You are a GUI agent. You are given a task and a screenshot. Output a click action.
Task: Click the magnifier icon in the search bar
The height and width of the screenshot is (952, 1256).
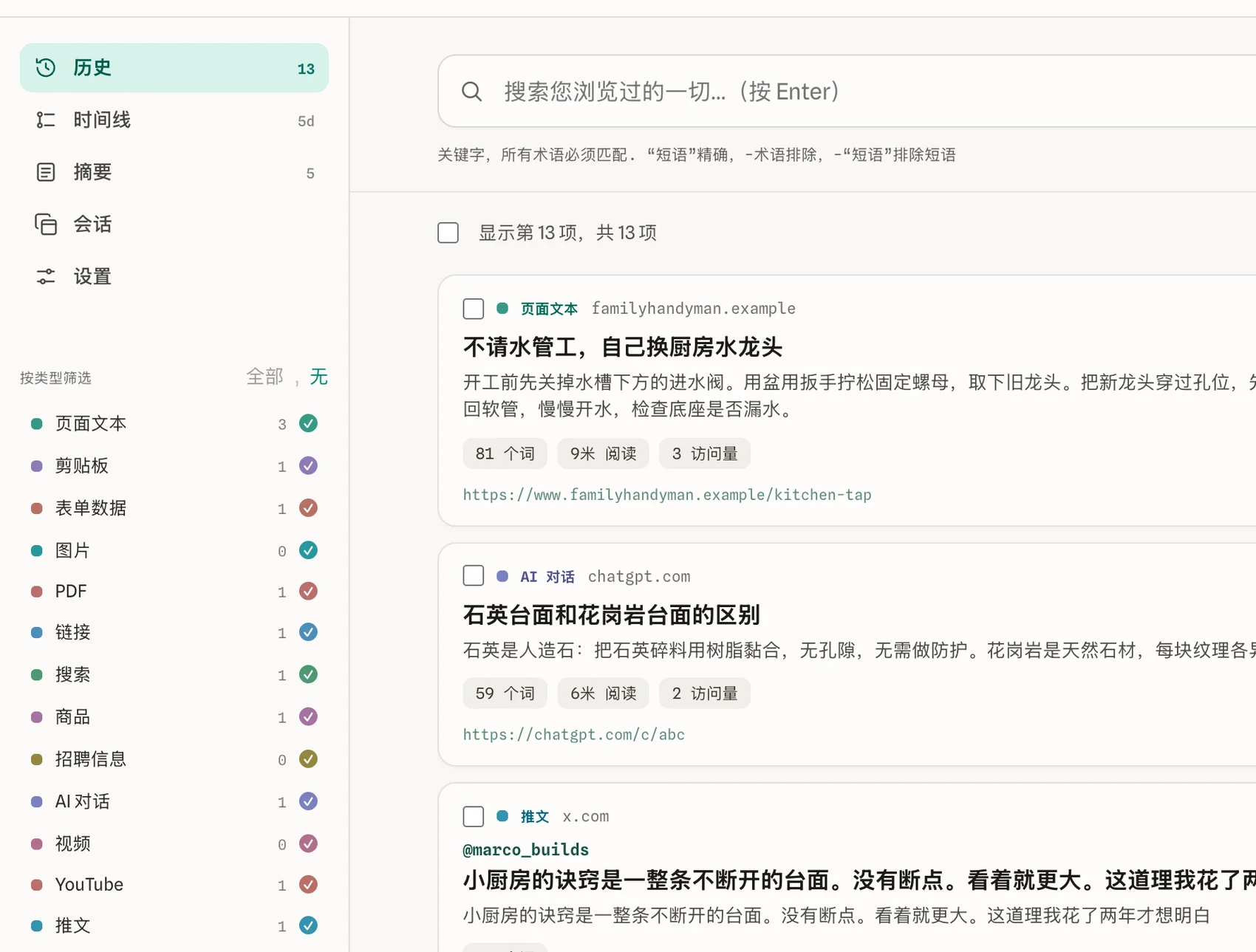[471, 92]
